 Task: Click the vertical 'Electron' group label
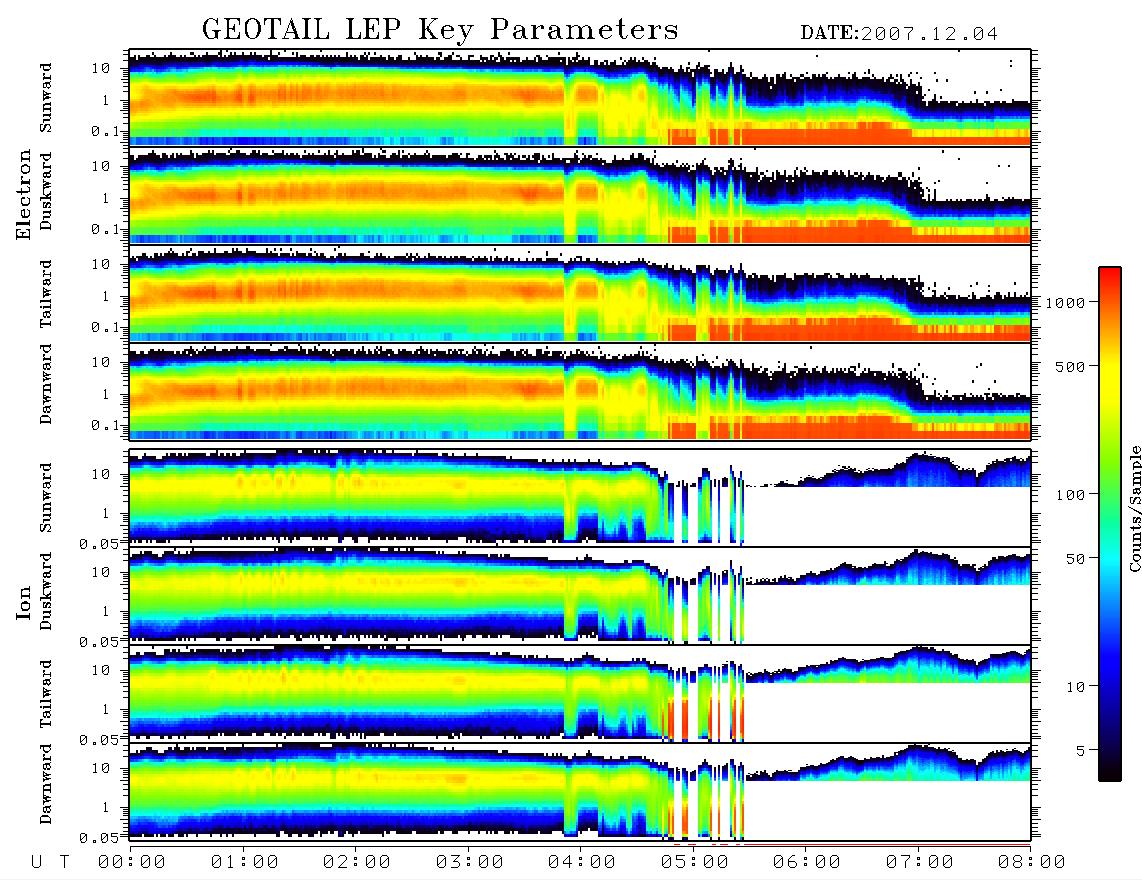tap(24, 194)
